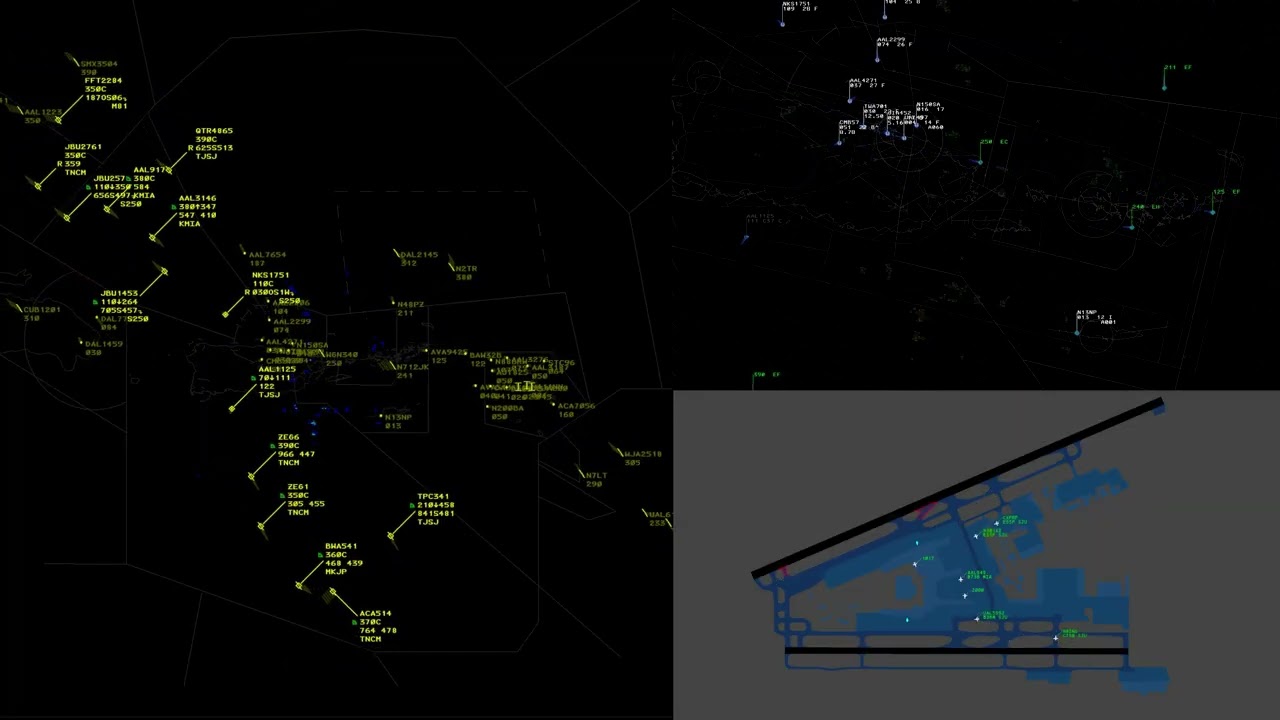Click the green 250 EC target tag

(x=994, y=142)
